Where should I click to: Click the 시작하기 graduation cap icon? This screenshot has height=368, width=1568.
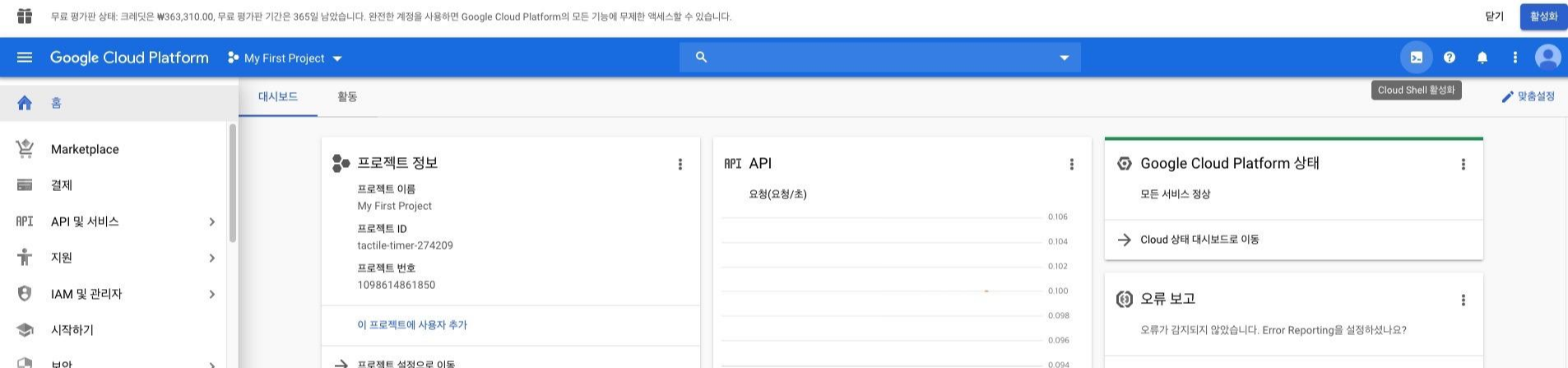[25, 330]
